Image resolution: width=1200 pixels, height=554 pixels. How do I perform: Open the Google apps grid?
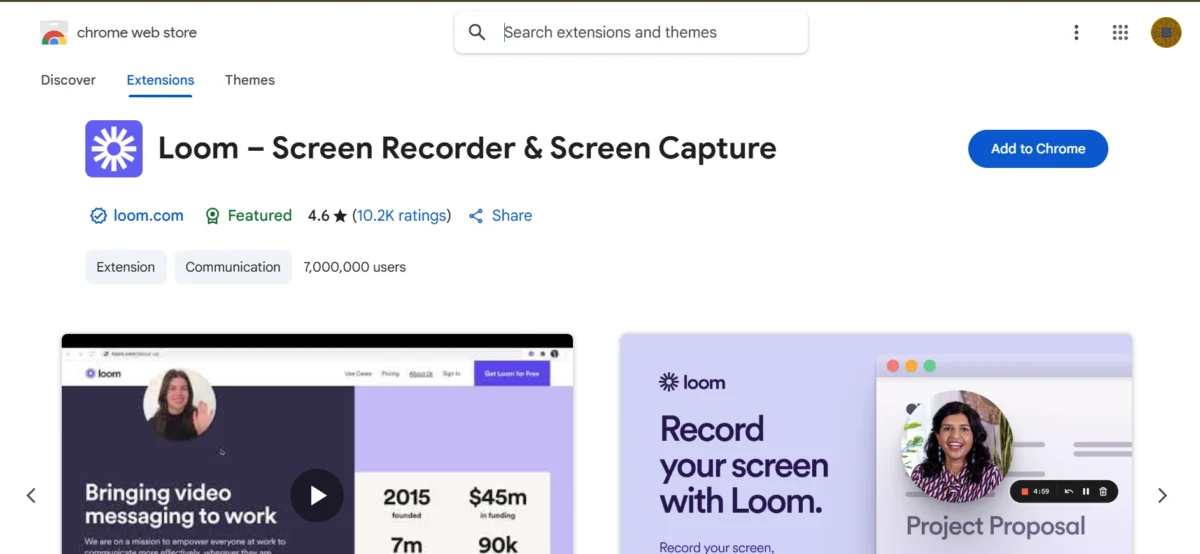(x=1120, y=32)
